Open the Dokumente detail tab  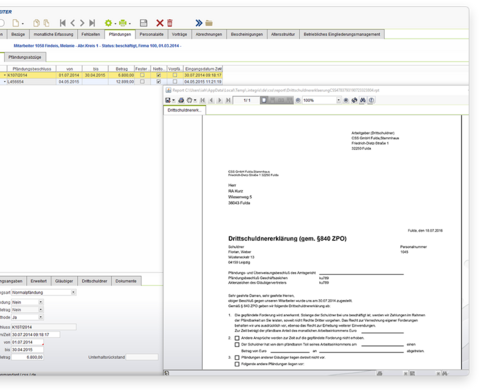coord(126,281)
